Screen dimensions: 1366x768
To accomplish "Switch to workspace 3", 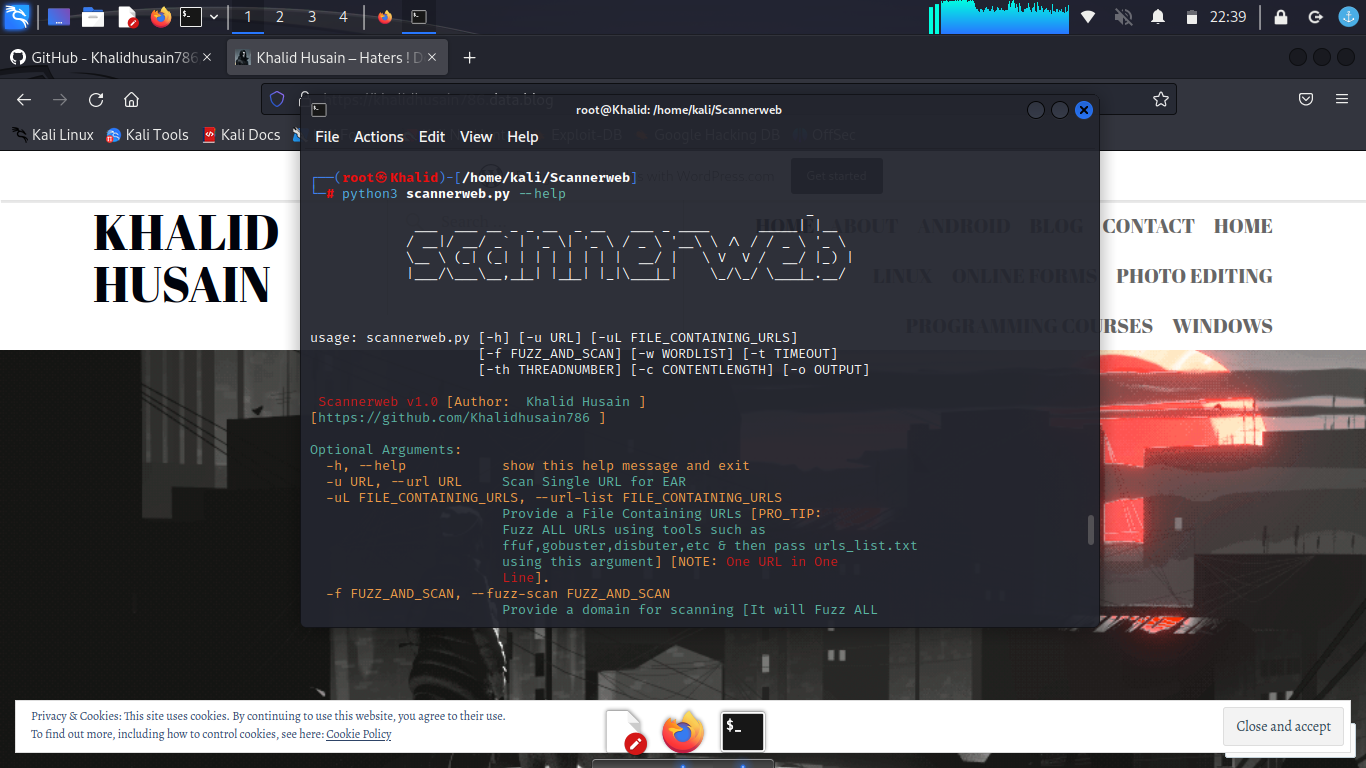I will click(312, 17).
